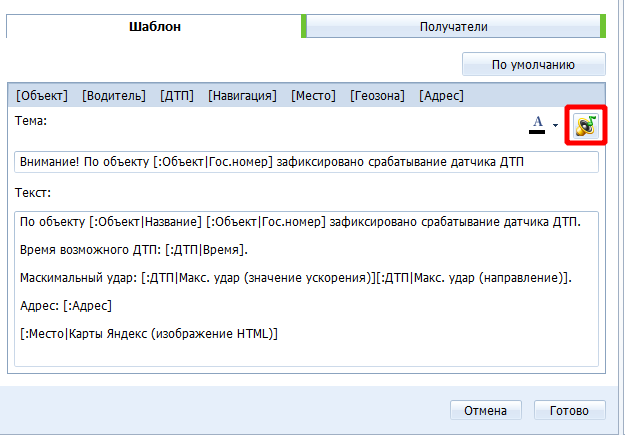This screenshot has width=625, height=435.
Task: Place cursor on the Адрес: [:Адрес] line
Action: [x=66, y=305]
